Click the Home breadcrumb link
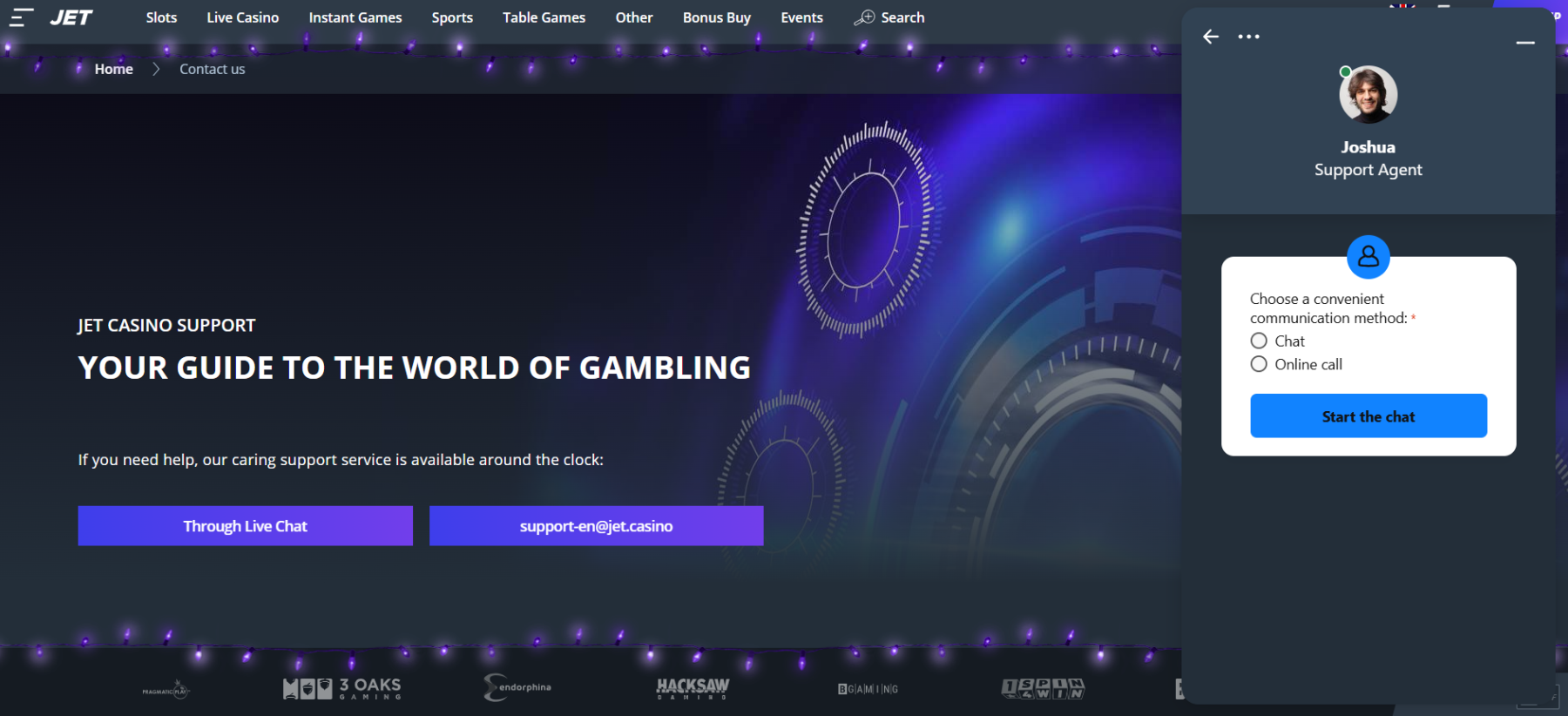 114,69
